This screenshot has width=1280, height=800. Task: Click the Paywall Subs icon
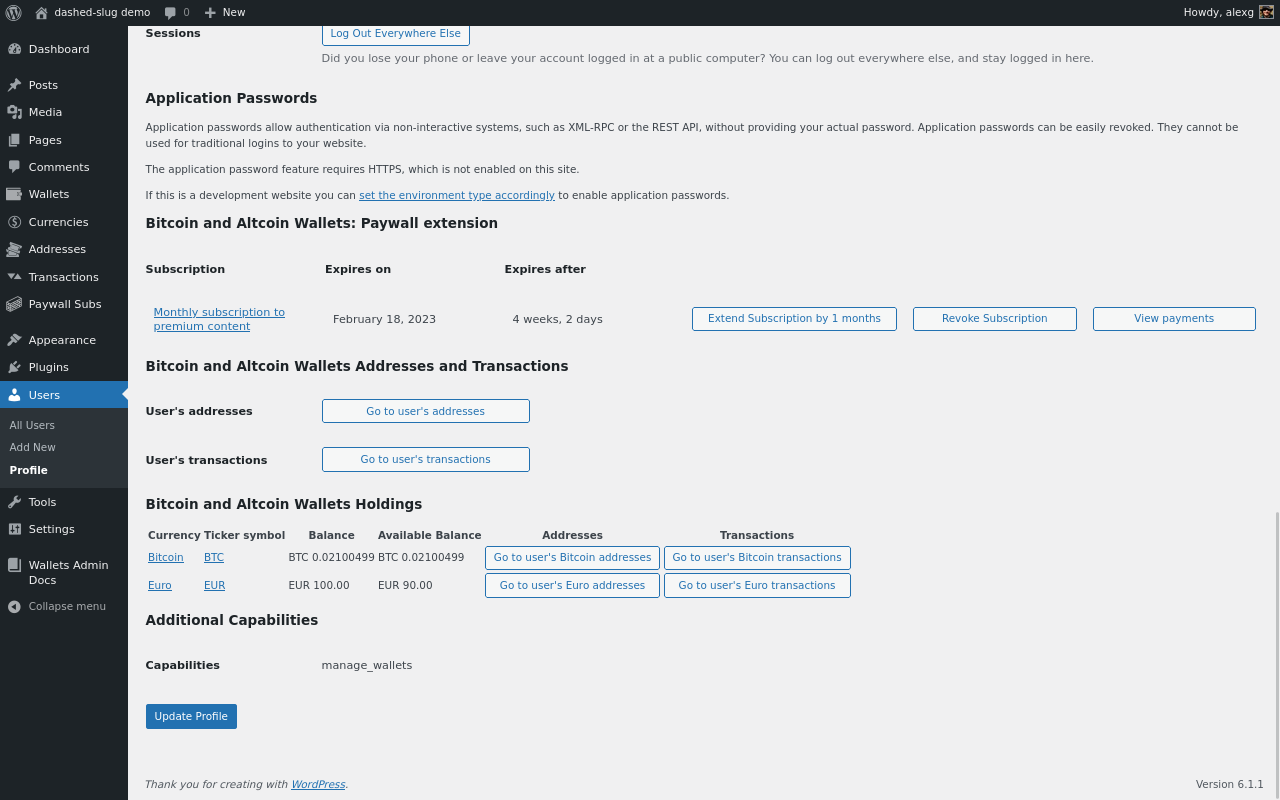point(14,304)
